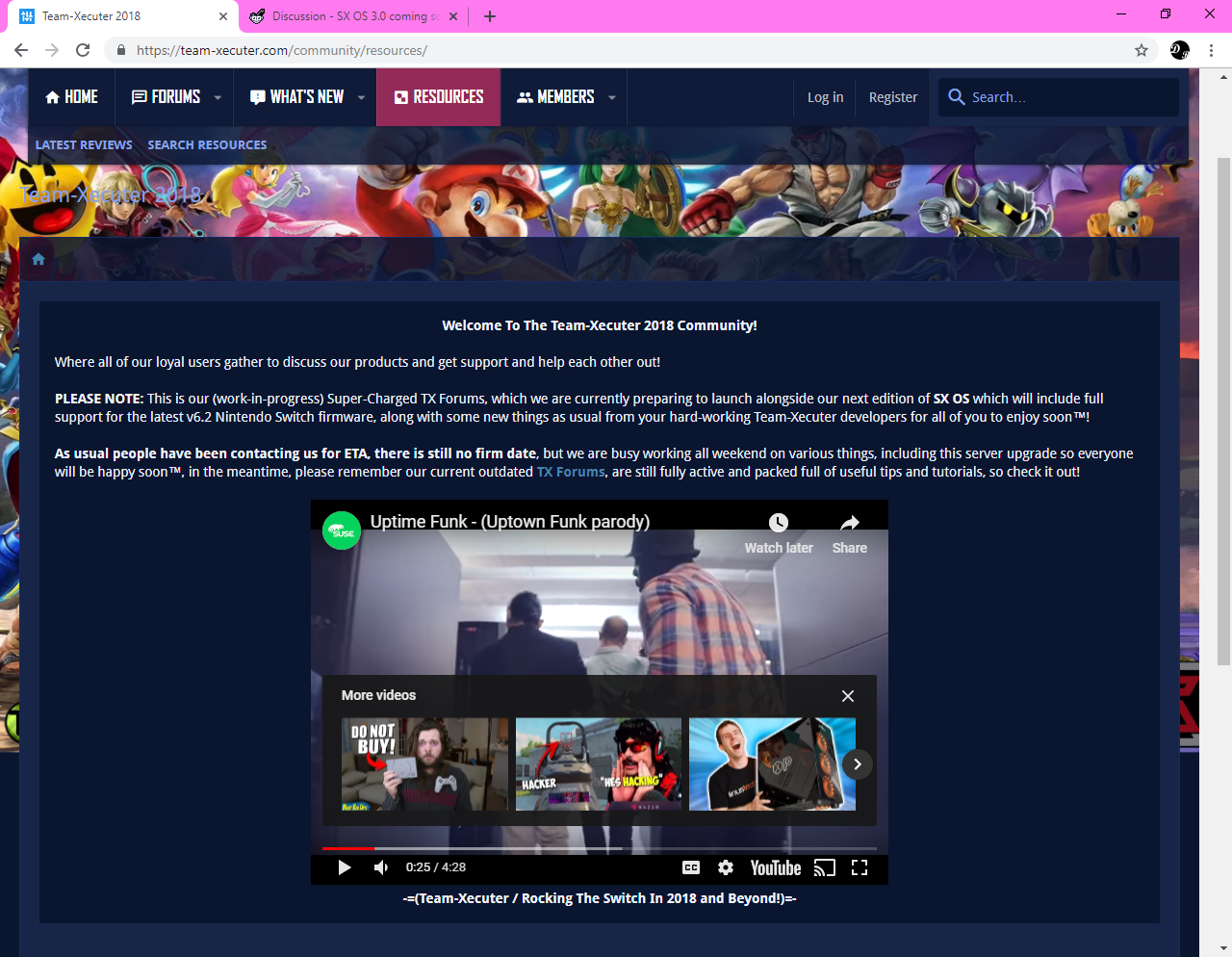Expand the What's New dropdown arrow
Viewport: 1232px width, 957px height.
tap(362, 97)
